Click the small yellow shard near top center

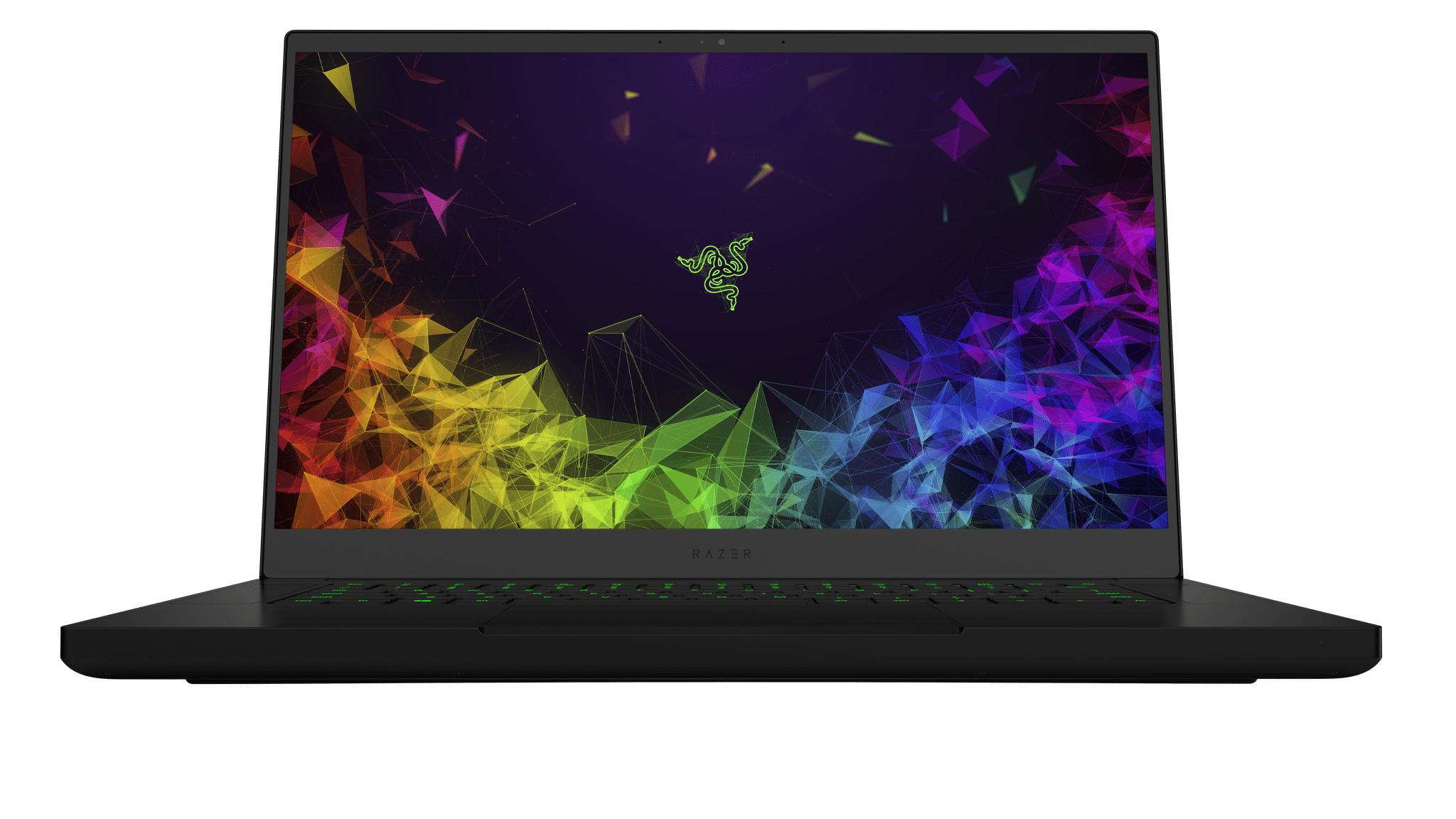(631, 95)
